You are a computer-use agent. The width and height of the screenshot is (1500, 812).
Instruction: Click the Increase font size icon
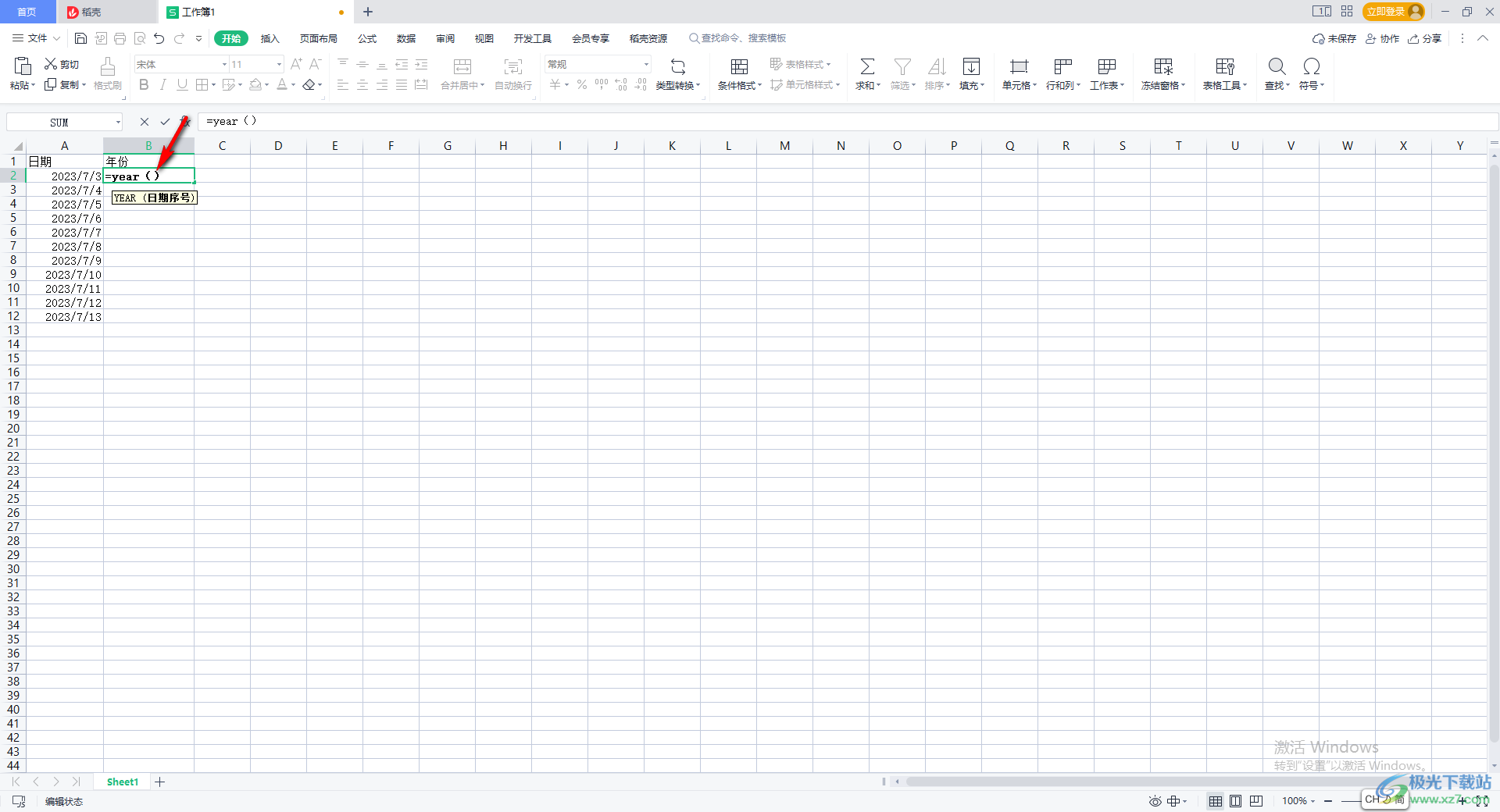pyautogui.click(x=296, y=64)
